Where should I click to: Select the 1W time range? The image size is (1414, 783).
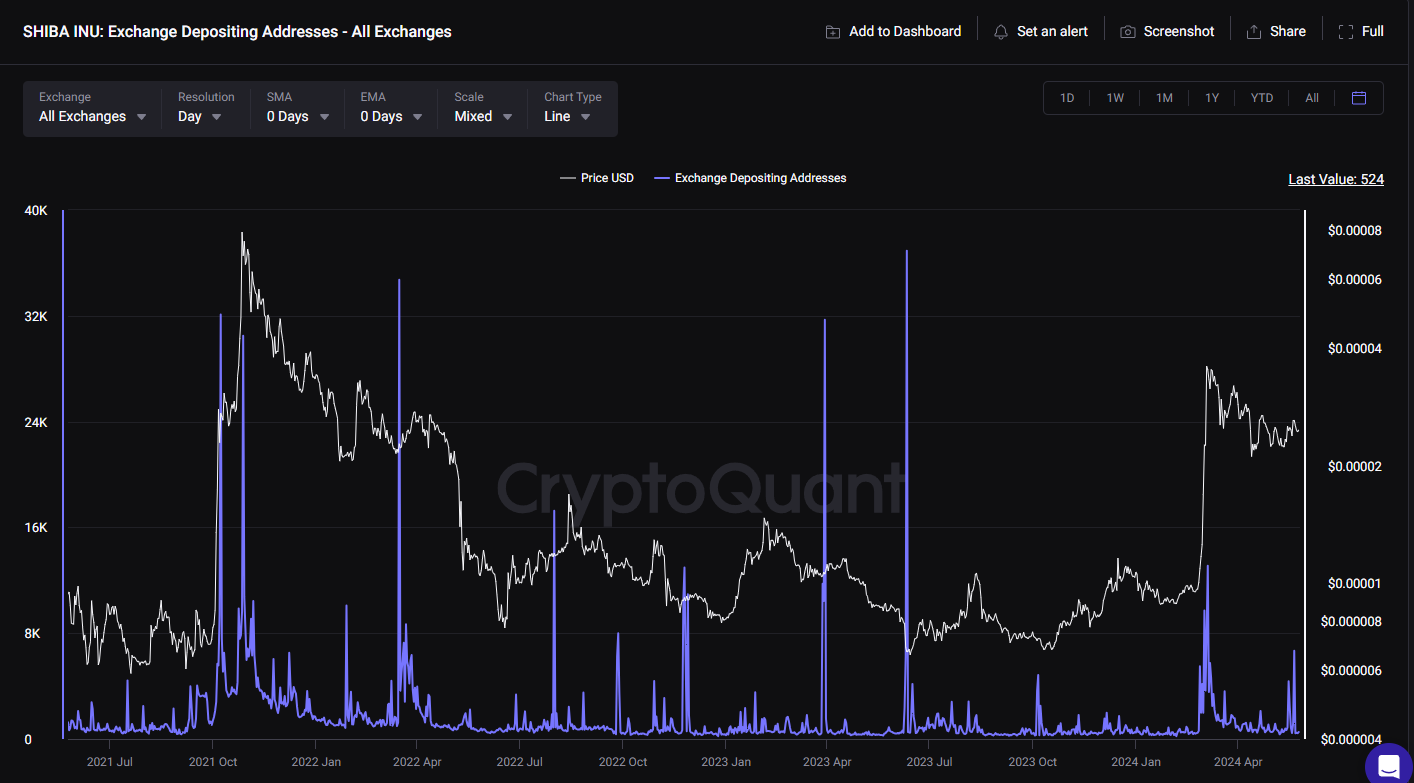coord(1115,98)
